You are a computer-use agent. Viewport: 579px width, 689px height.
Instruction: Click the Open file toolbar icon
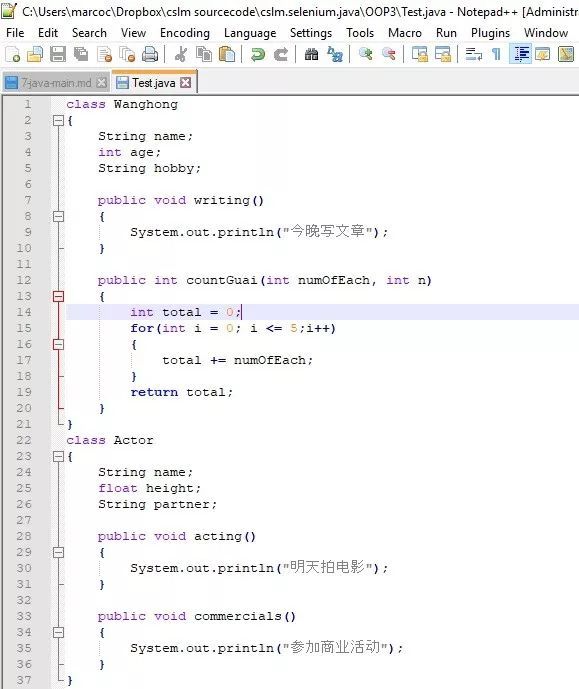35,54
